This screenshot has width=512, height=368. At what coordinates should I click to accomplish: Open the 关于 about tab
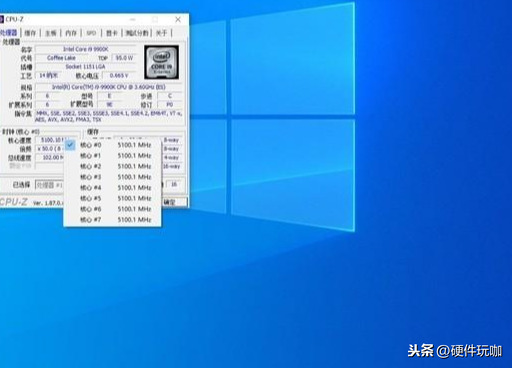click(162, 33)
